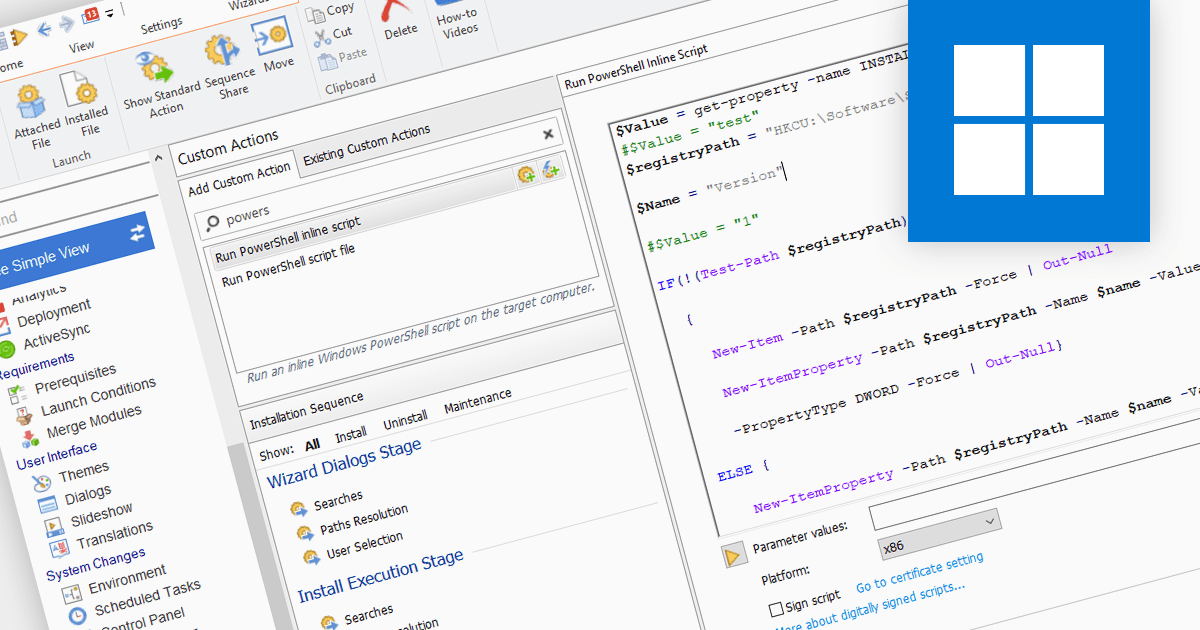The height and width of the screenshot is (630, 1200).
Task: Click the User Interface section header
Action: point(57,455)
